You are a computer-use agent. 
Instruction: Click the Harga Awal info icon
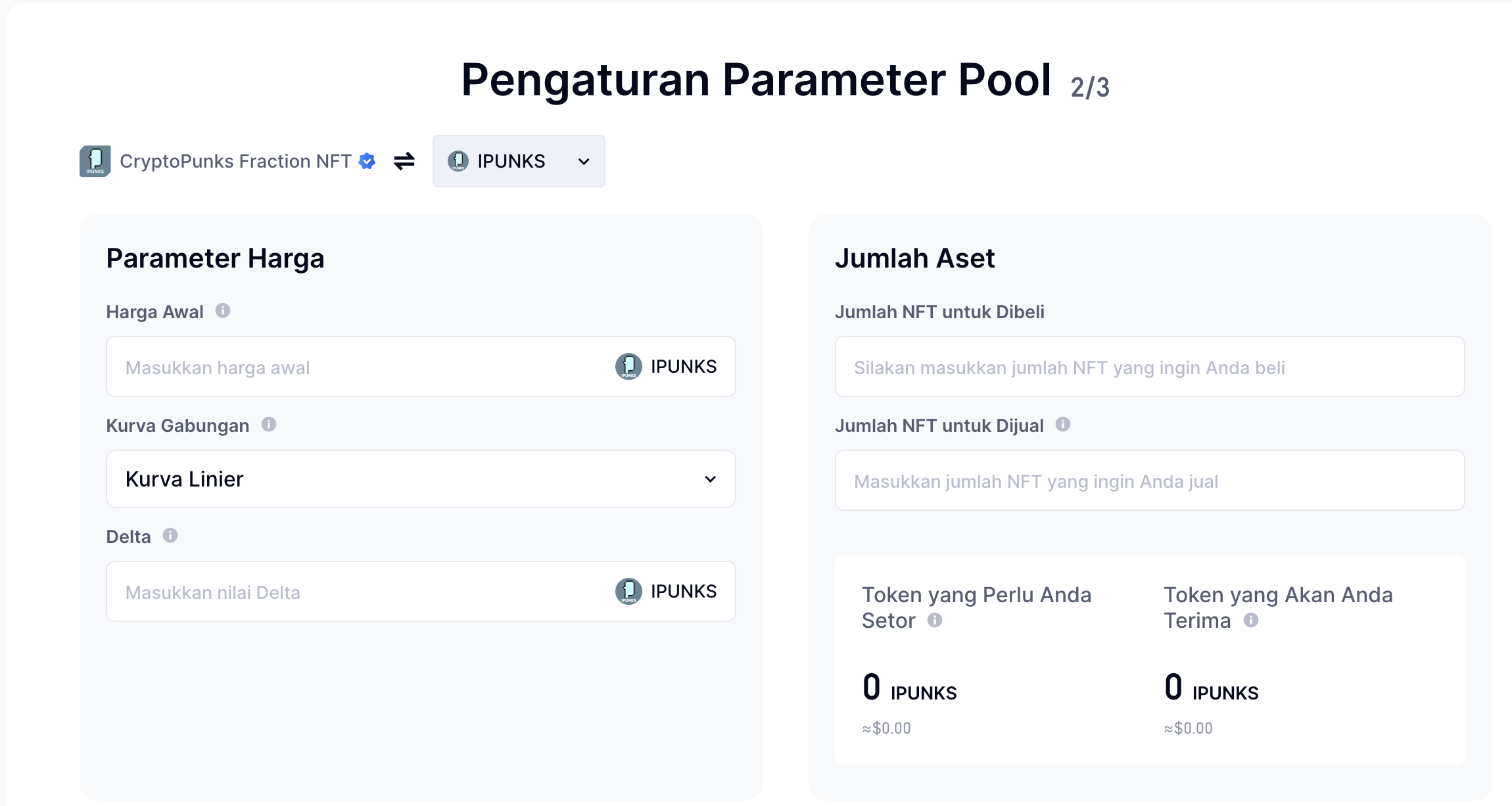click(x=223, y=310)
